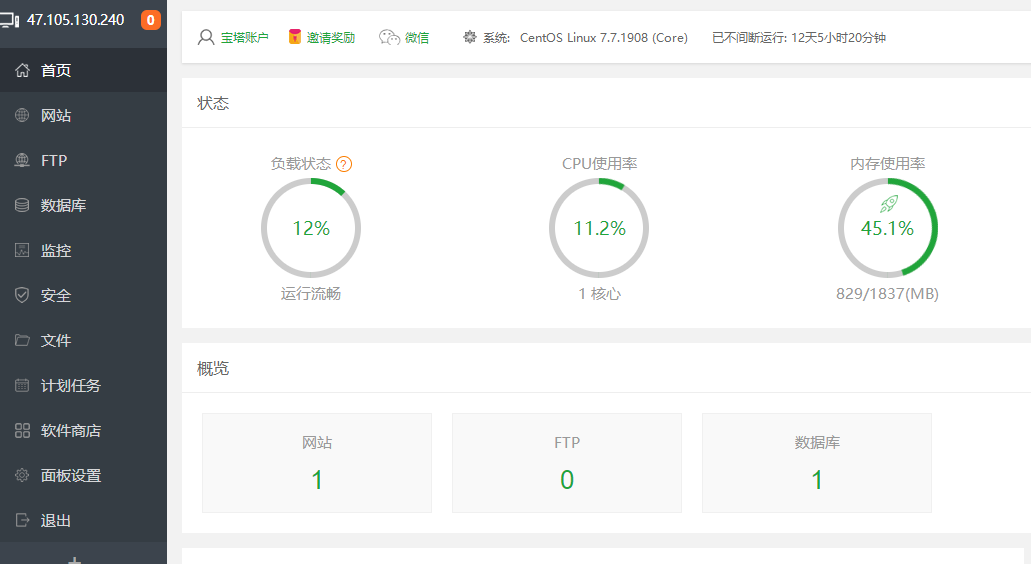Open the 数据库 database menu item
Viewport: 1031px width, 564px height.
pyautogui.click(x=84, y=206)
